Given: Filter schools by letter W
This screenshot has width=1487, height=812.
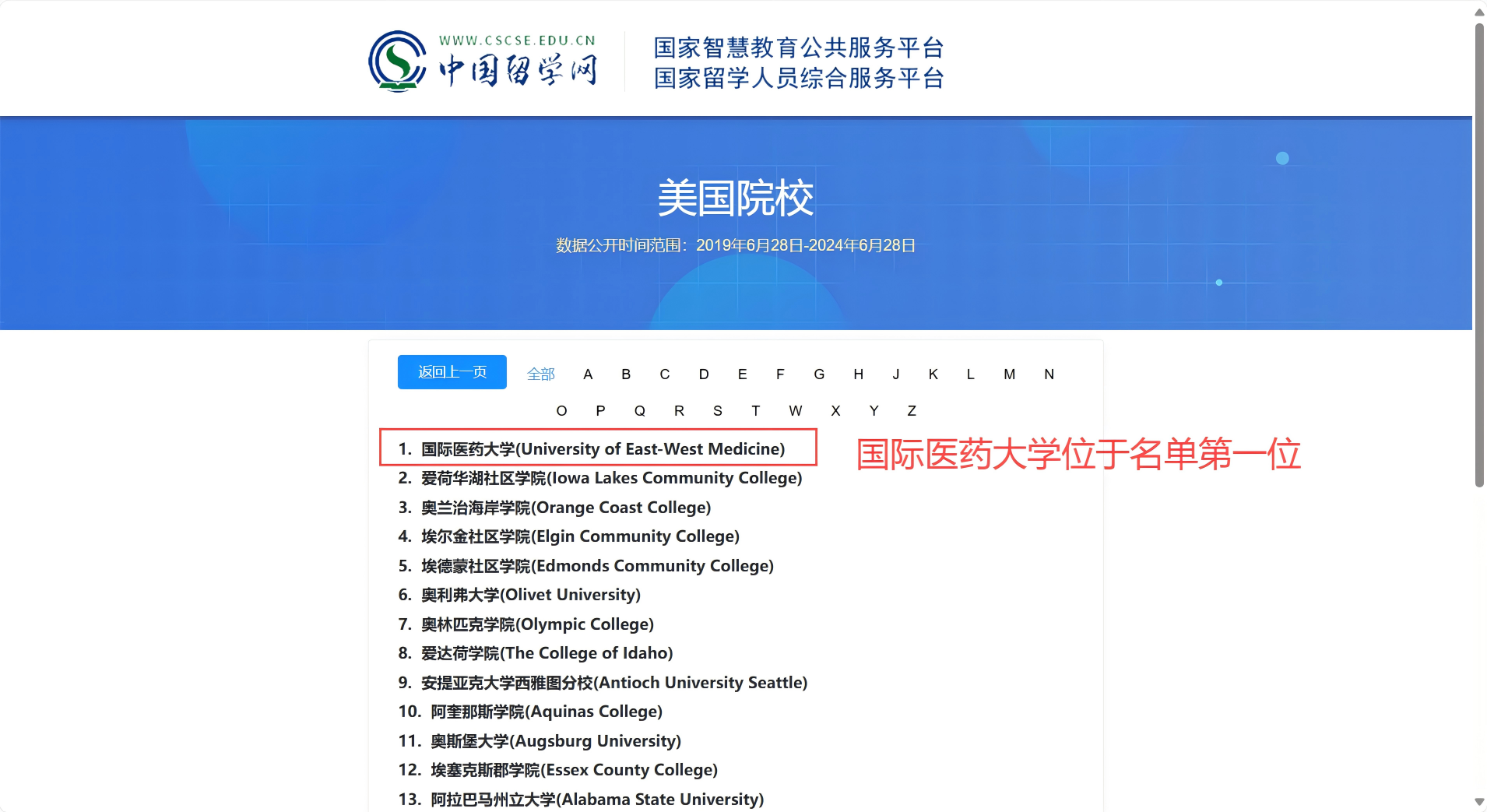Looking at the screenshot, I should point(795,411).
